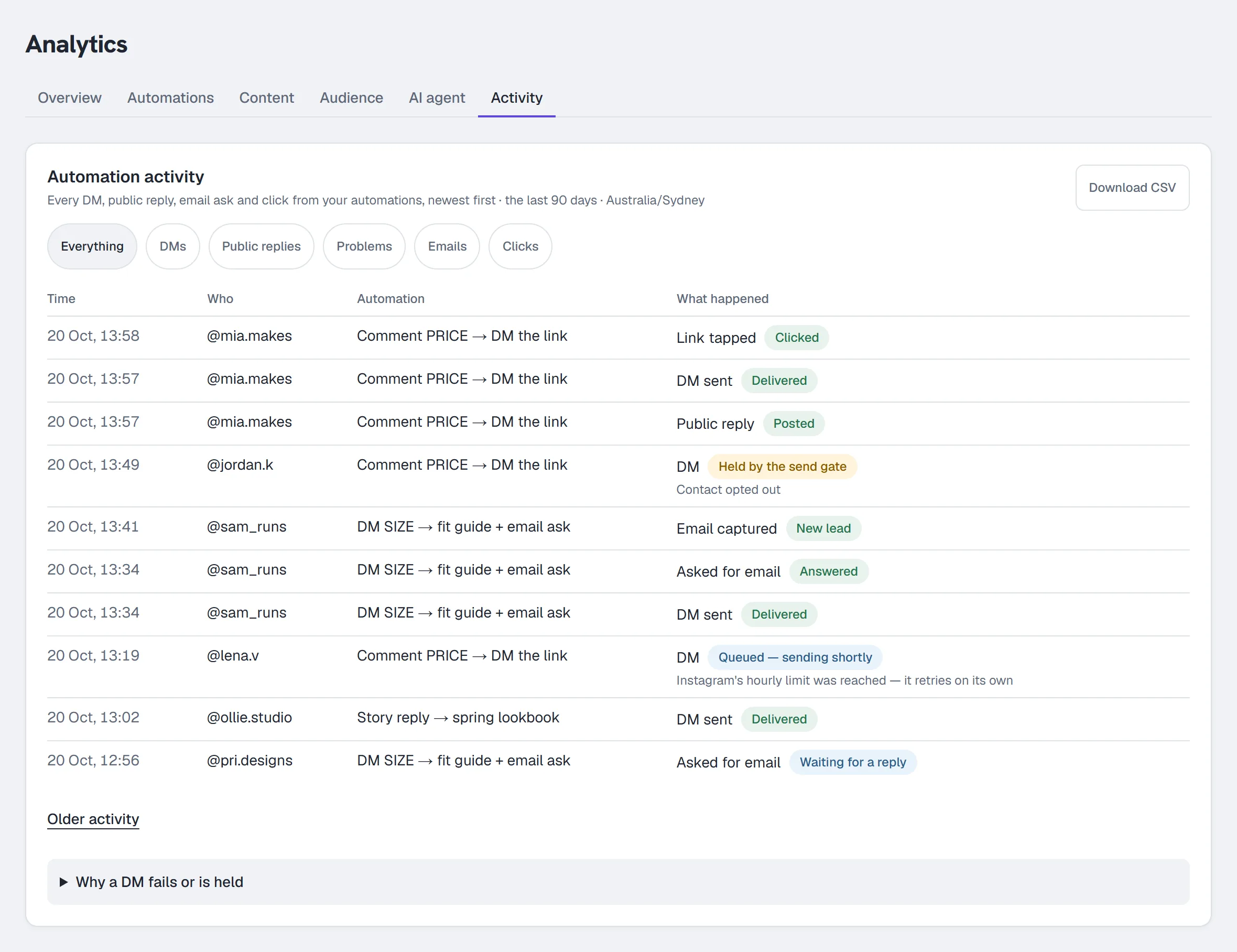Click the Delivered badge in @sam_runs row
1237x952 pixels.
[779, 614]
